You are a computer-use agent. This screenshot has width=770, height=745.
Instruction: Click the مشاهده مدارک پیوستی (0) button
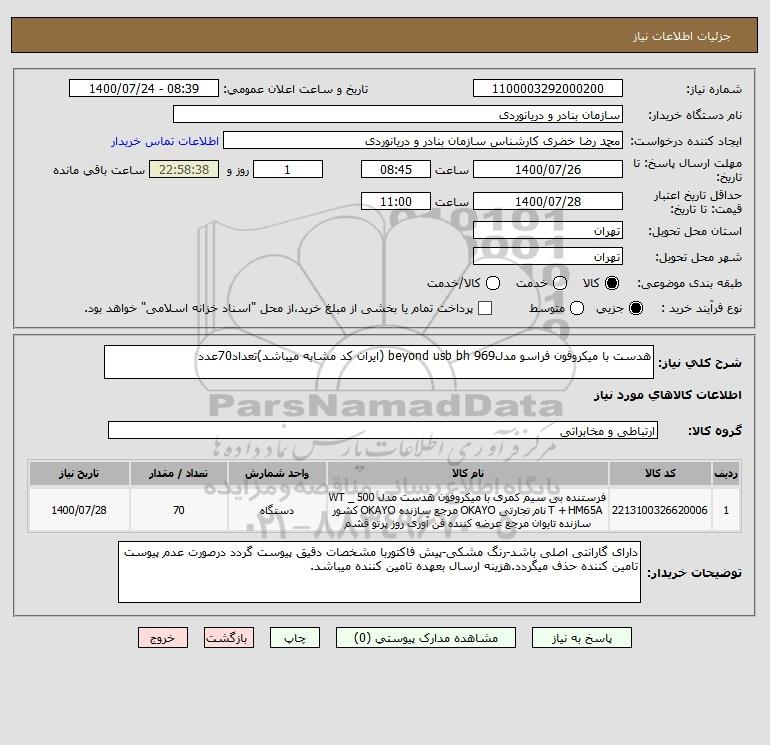(x=426, y=638)
